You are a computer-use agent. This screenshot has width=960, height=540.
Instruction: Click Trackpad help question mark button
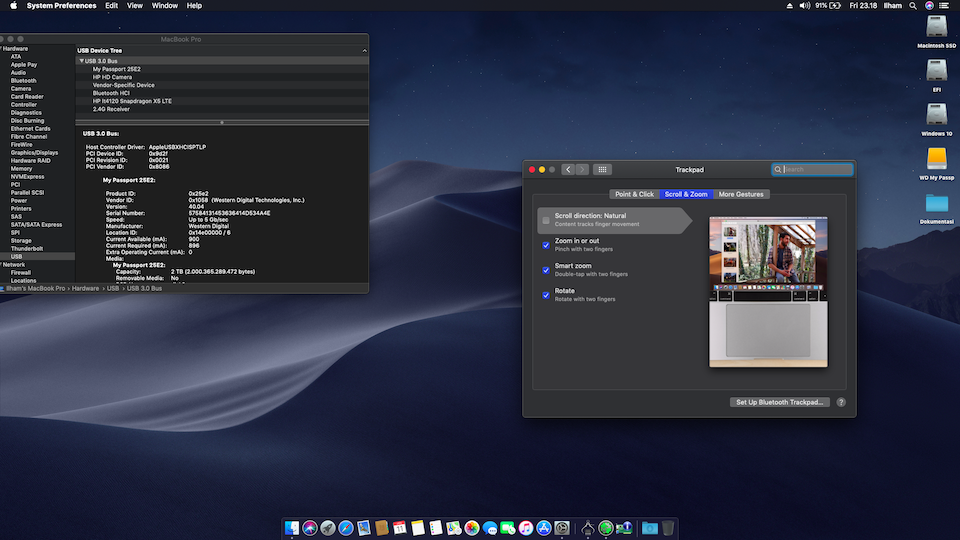(x=841, y=402)
